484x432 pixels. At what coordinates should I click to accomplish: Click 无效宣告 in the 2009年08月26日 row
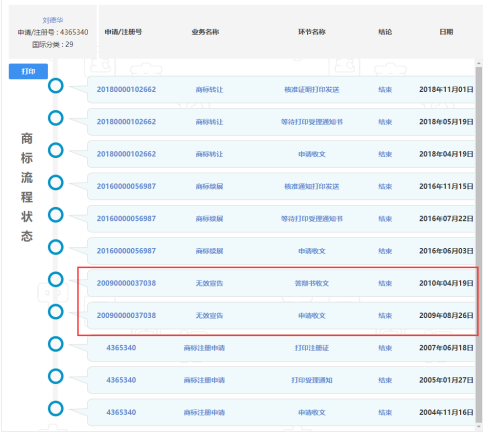click(x=209, y=316)
